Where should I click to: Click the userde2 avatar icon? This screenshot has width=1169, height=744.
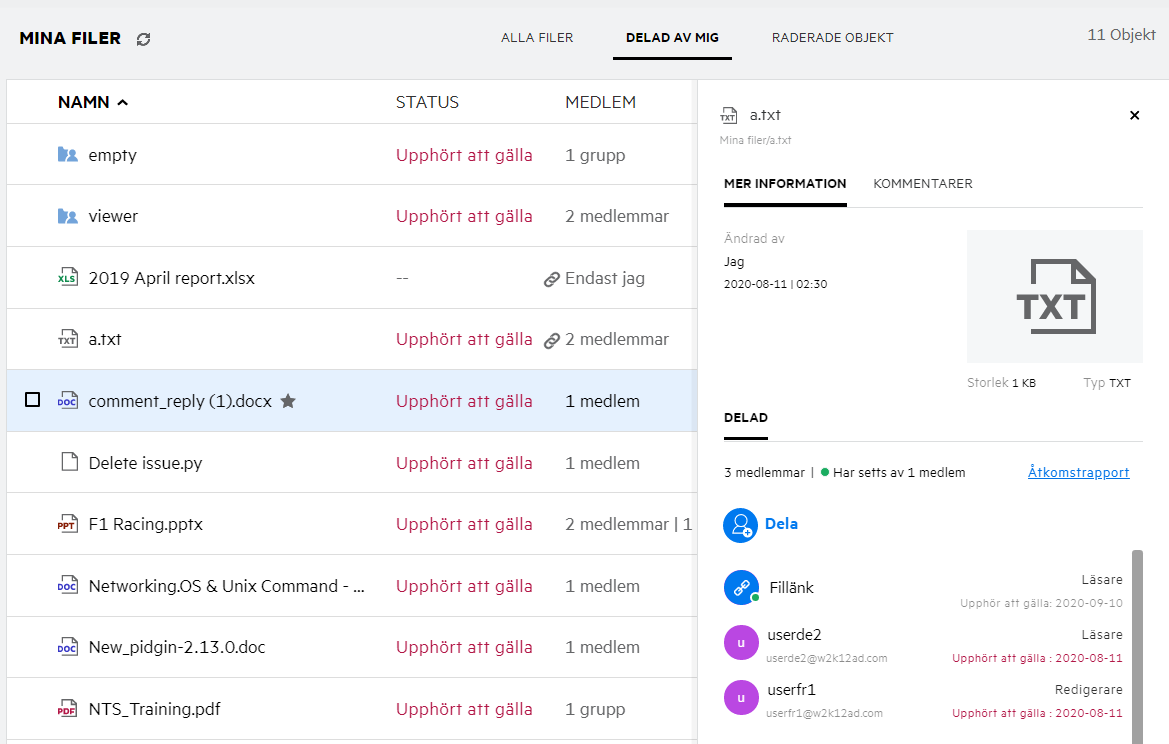741,643
